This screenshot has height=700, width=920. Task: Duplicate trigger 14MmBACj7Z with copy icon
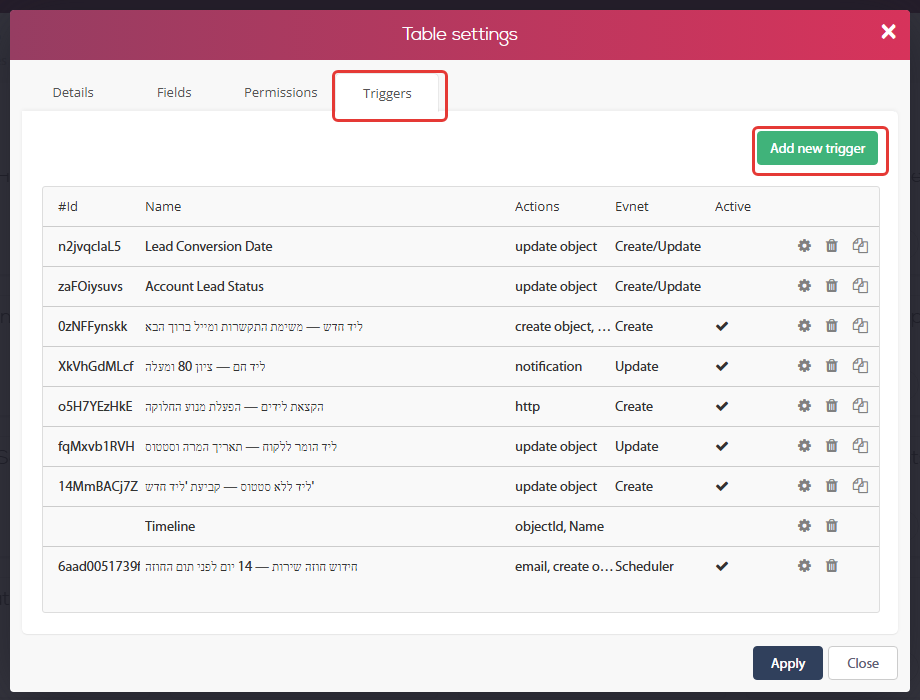[x=860, y=485]
